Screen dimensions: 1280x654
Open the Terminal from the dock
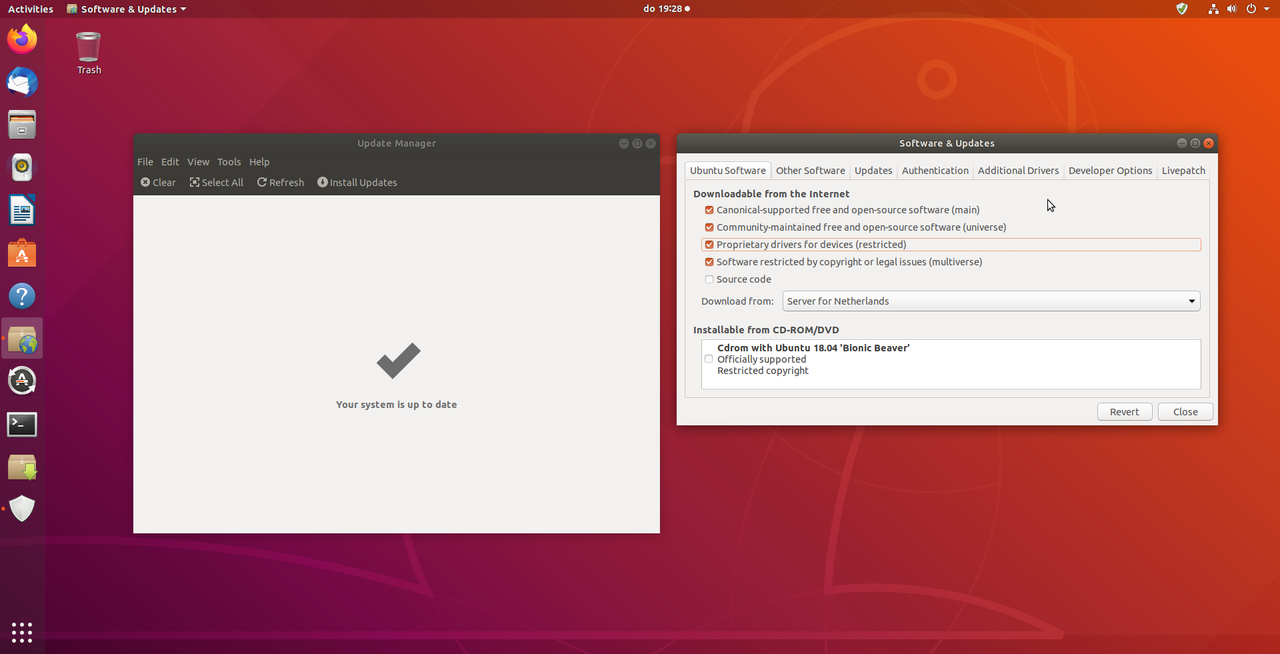tap(22, 424)
